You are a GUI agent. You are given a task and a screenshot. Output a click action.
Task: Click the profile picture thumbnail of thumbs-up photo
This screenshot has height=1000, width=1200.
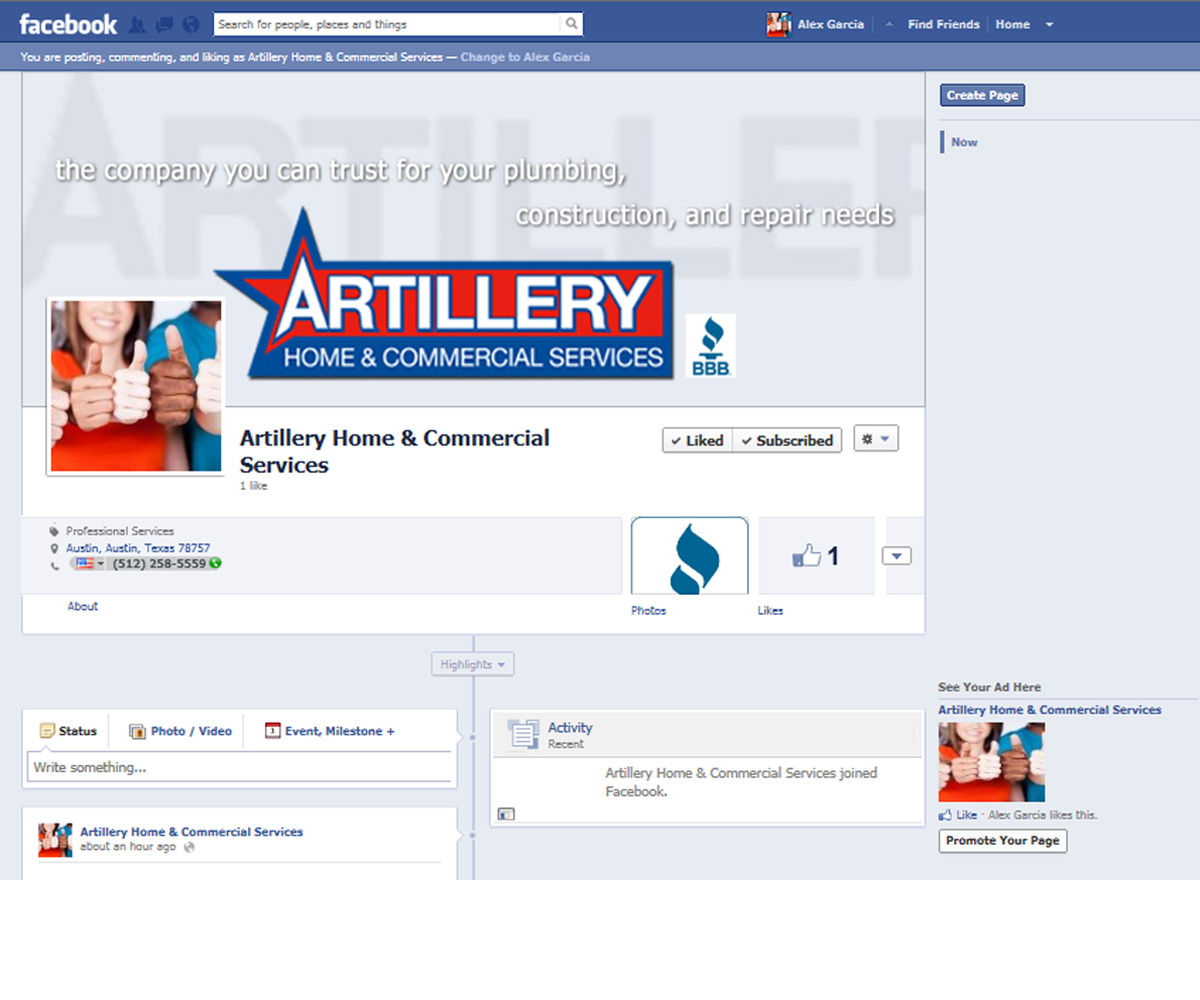point(134,385)
